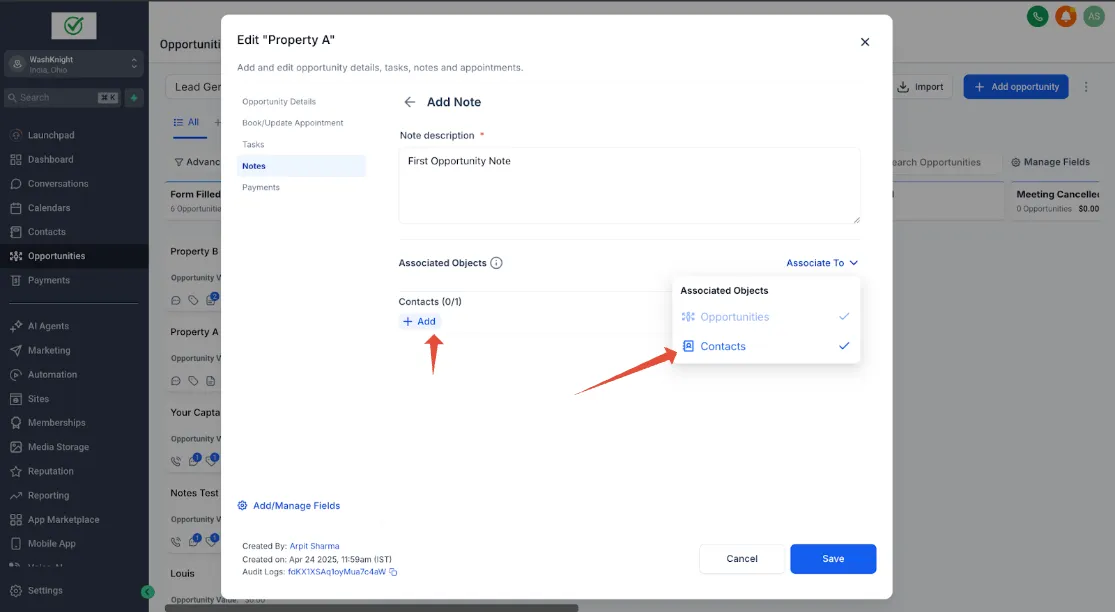Add a contact under Contacts (0/1)

pos(420,321)
